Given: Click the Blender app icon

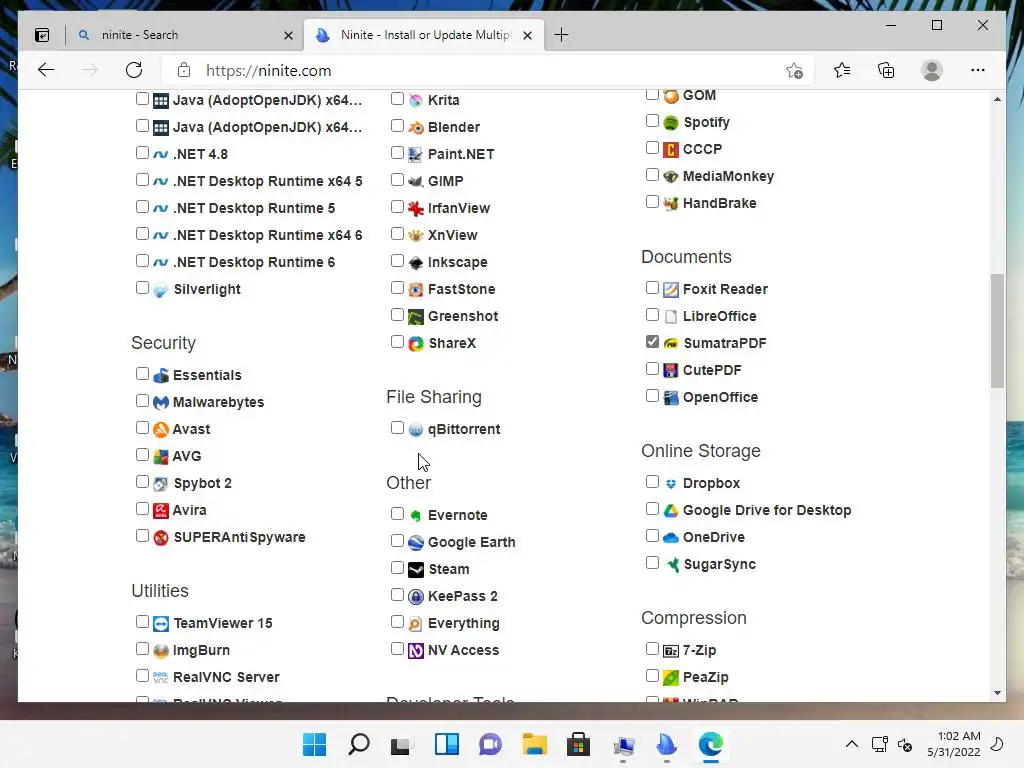Looking at the screenshot, I should [416, 127].
